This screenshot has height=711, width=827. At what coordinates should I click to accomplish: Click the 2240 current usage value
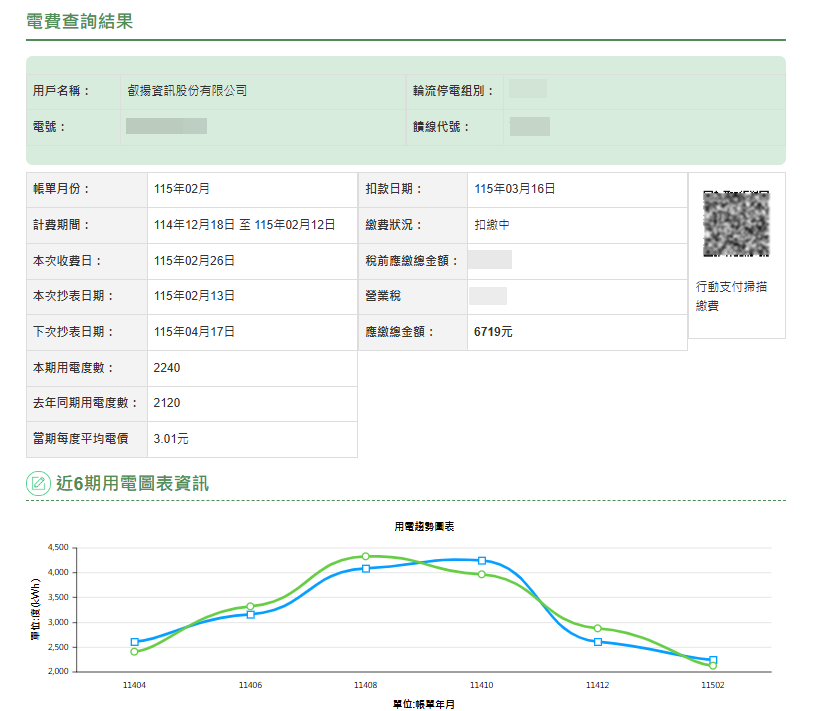[167, 368]
